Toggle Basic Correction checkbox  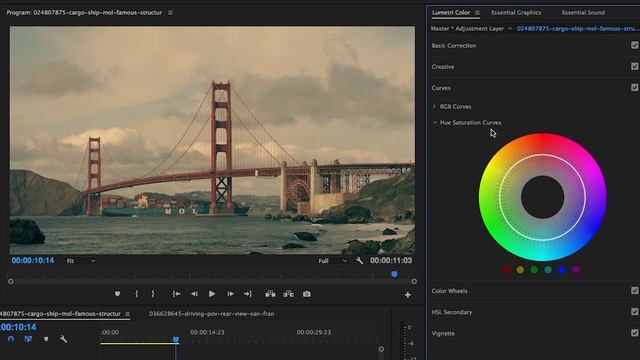635,45
